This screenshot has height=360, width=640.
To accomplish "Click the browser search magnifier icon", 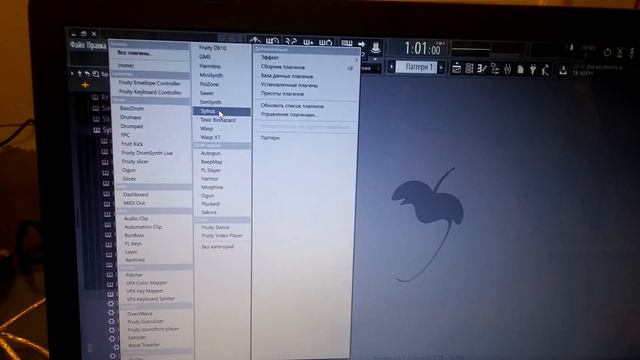I will 96,74.
